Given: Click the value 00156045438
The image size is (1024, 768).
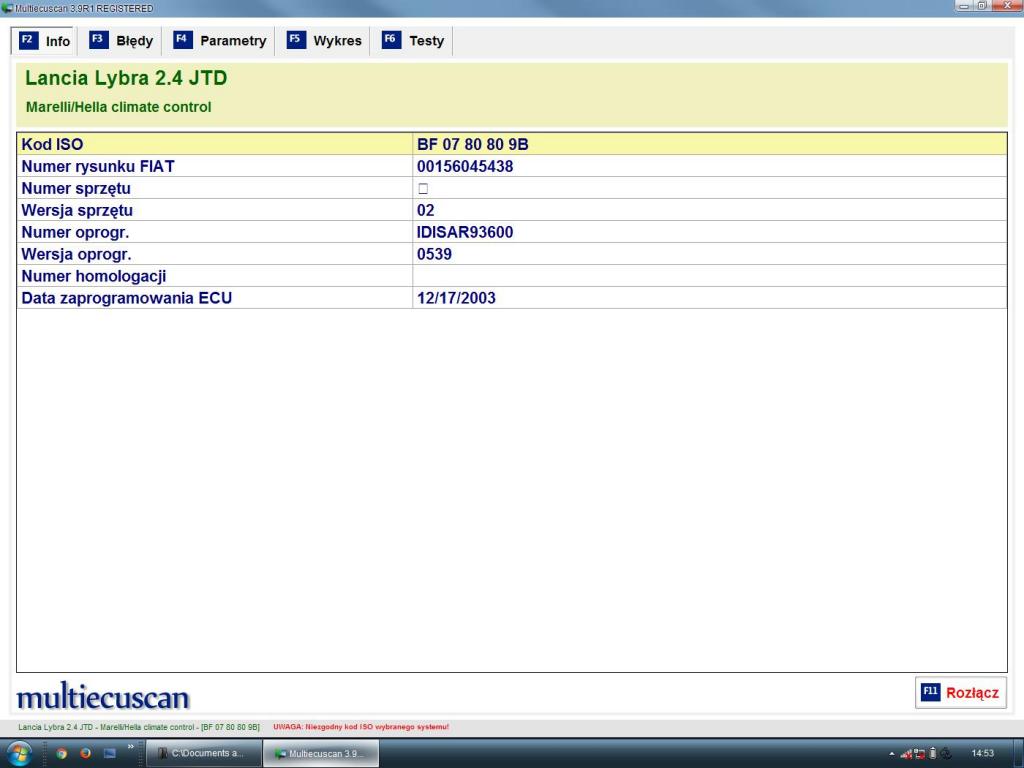Looking at the screenshot, I should click(465, 167).
